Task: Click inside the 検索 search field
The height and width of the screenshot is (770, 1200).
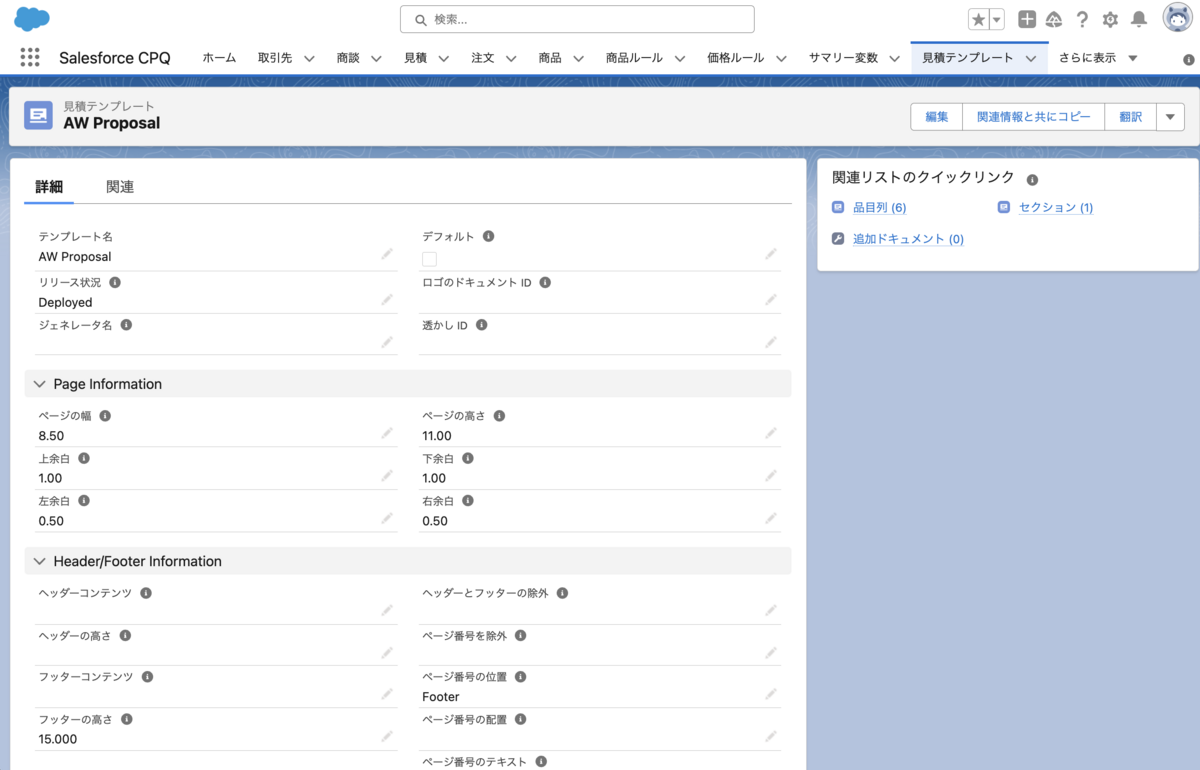Action: point(577,19)
